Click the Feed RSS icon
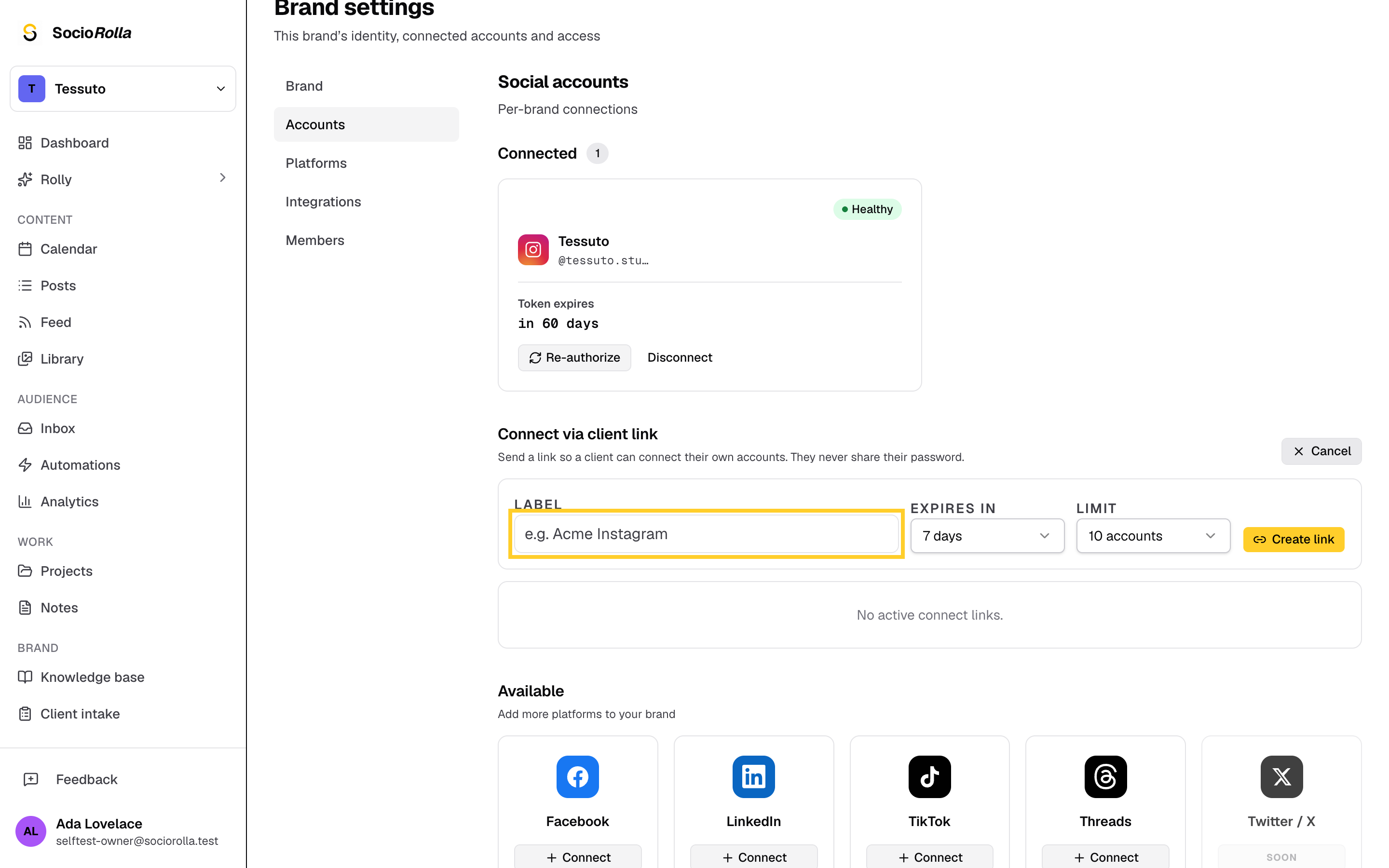 pyautogui.click(x=25, y=323)
